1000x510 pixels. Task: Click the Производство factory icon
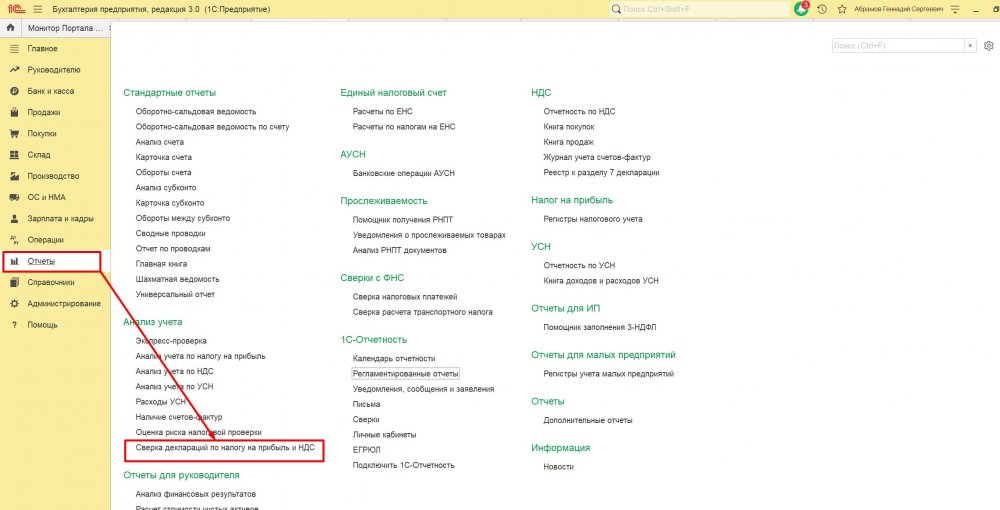click(14, 176)
